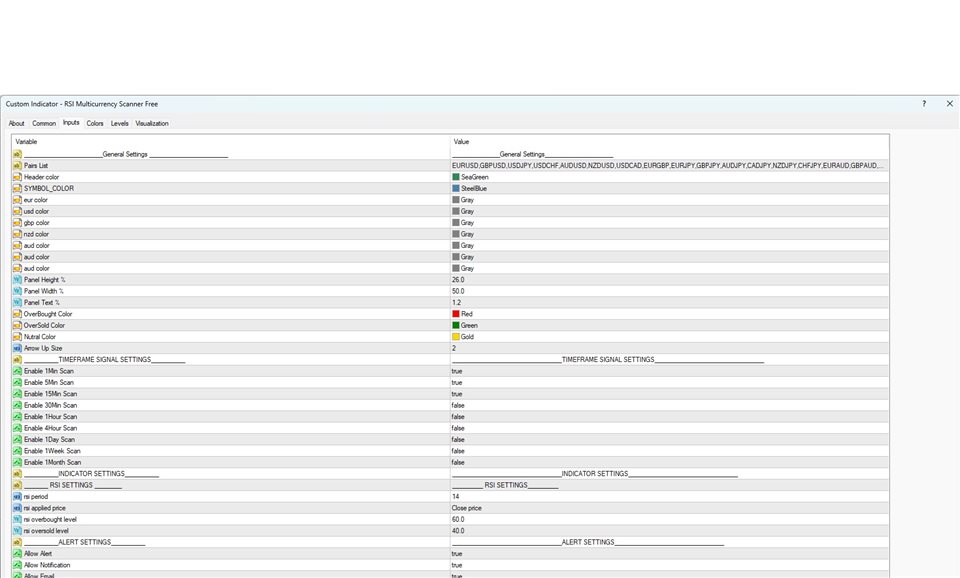Click the enum icon beside rsi applied price
The image size is (960, 578).
[17, 508]
